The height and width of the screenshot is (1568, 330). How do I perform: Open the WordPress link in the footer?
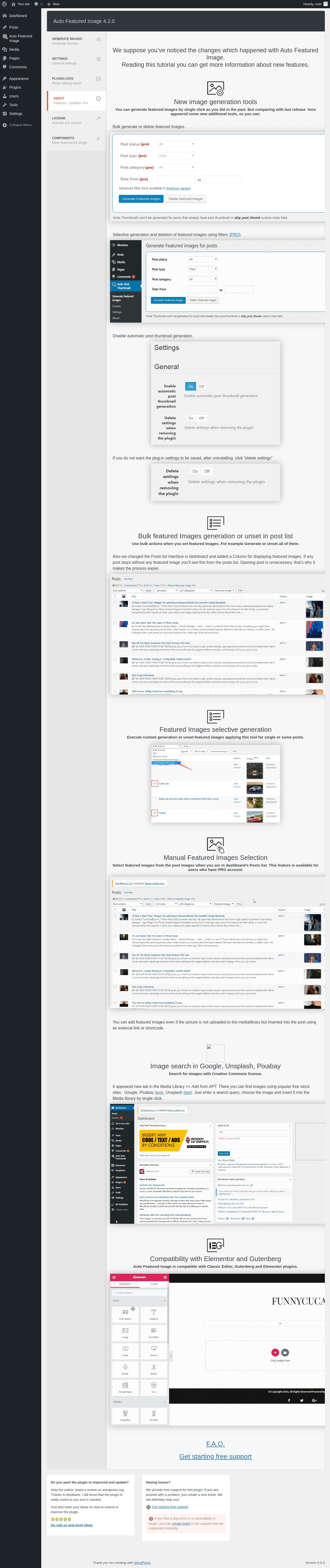click(142, 1563)
